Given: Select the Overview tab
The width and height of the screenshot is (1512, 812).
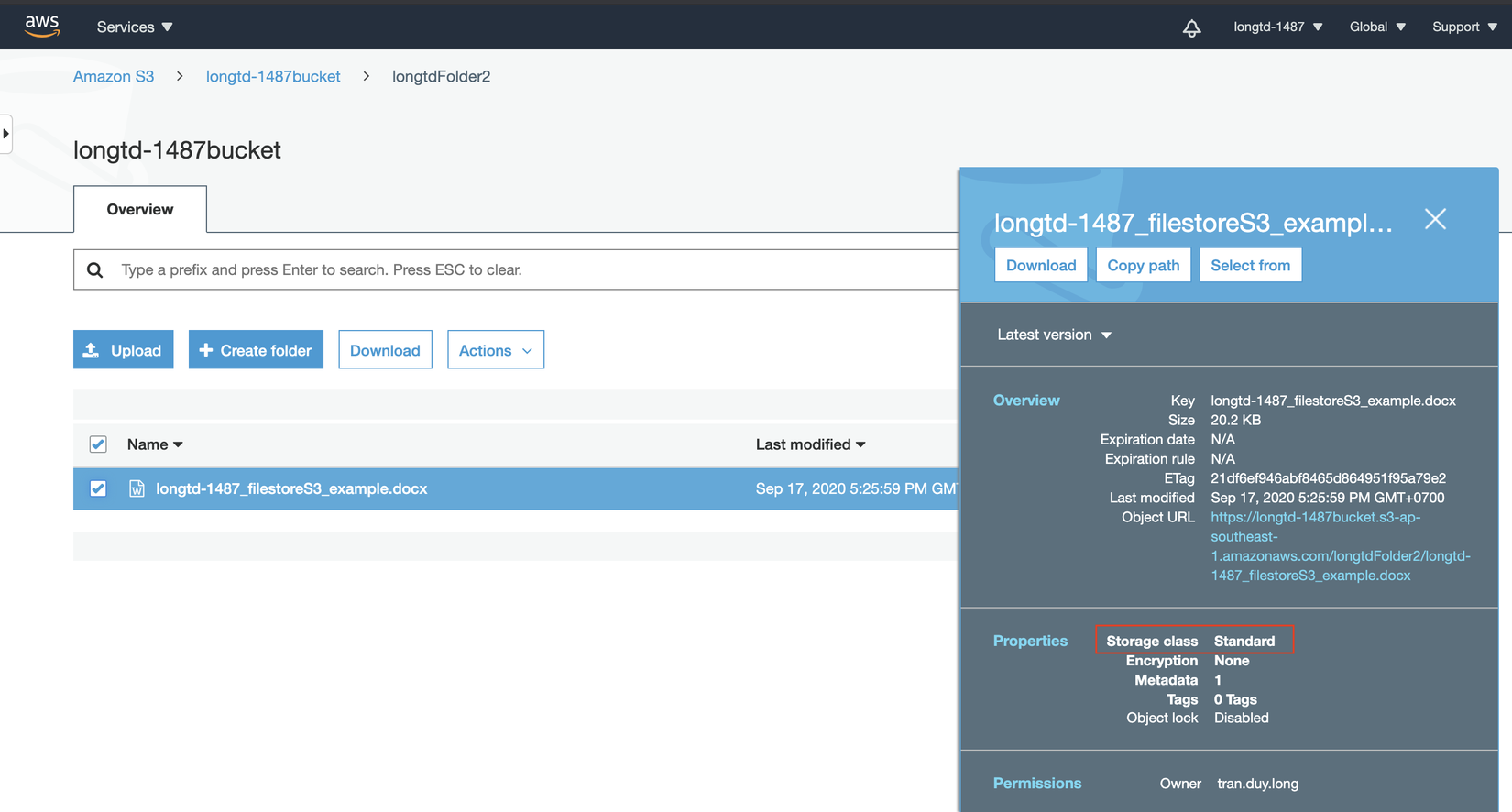Looking at the screenshot, I should tap(140, 209).
